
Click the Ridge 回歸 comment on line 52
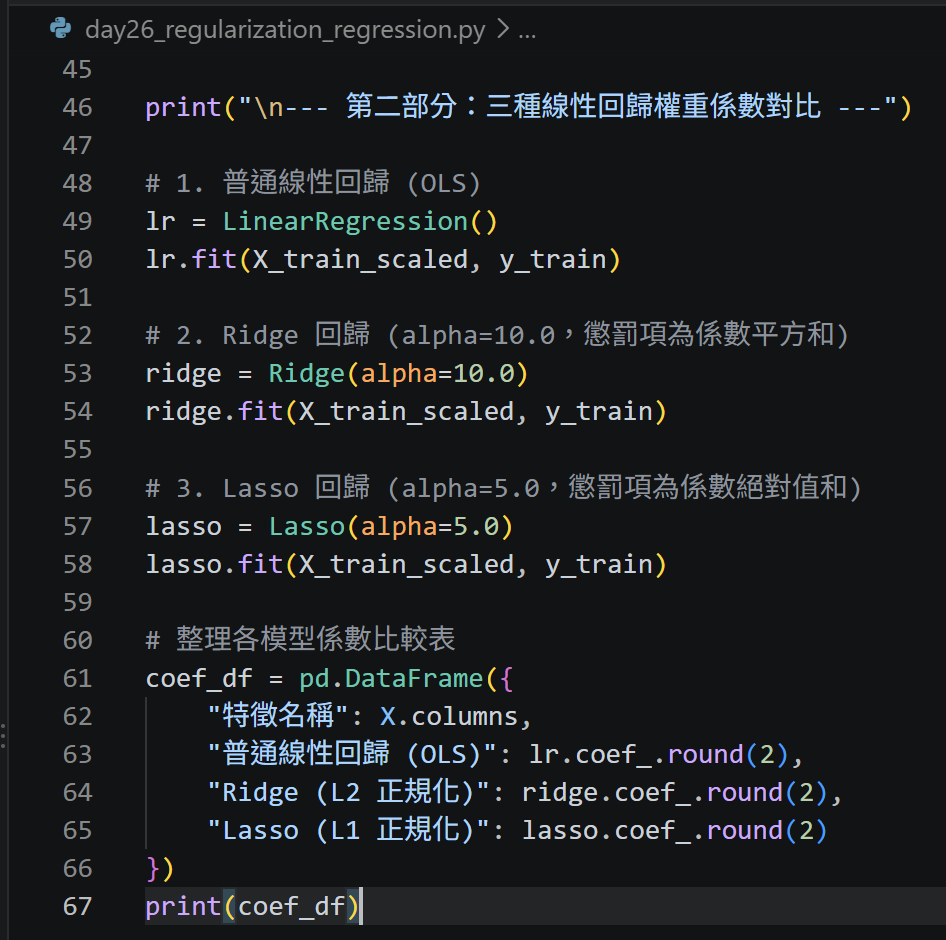497,335
